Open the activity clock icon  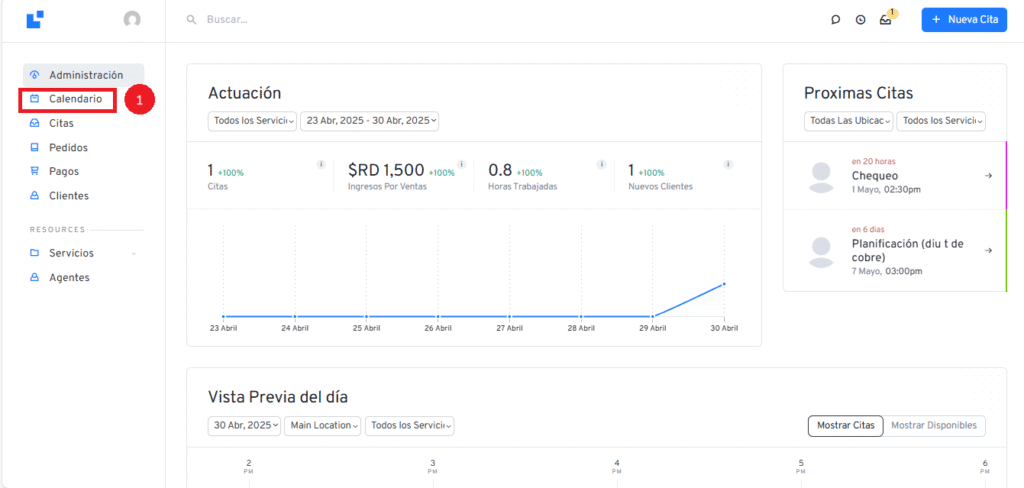point(860,20)
